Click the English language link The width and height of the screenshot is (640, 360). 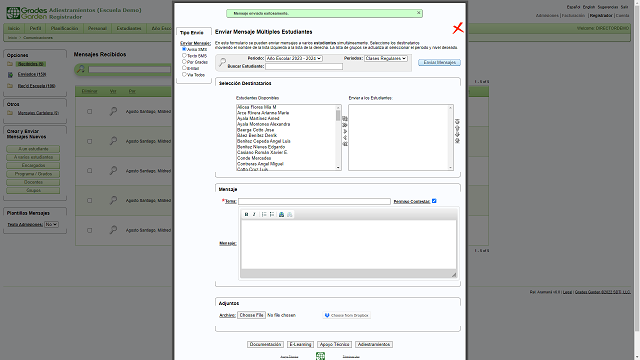[x=589, y=7]
